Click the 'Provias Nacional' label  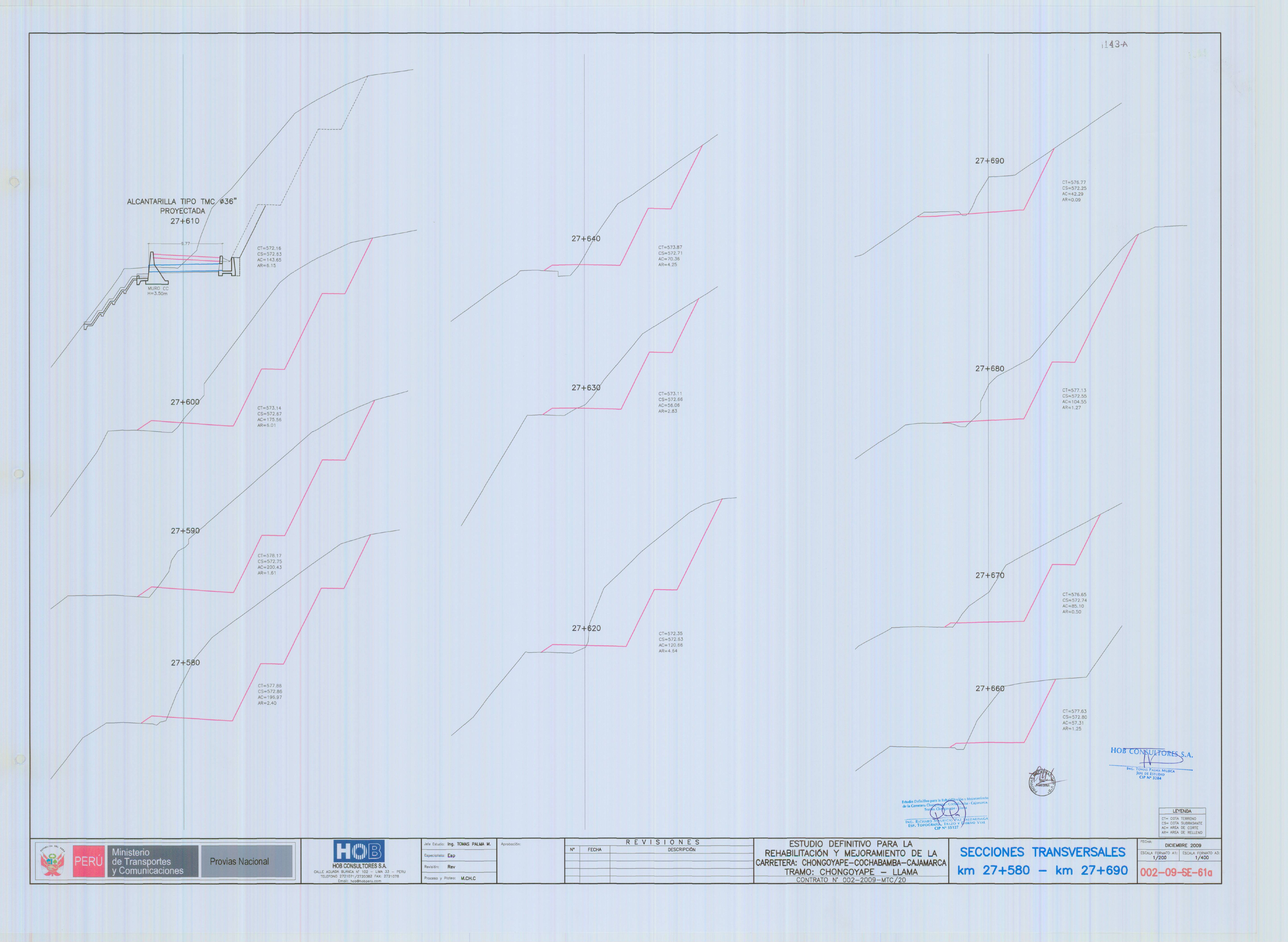pos(239,862)
